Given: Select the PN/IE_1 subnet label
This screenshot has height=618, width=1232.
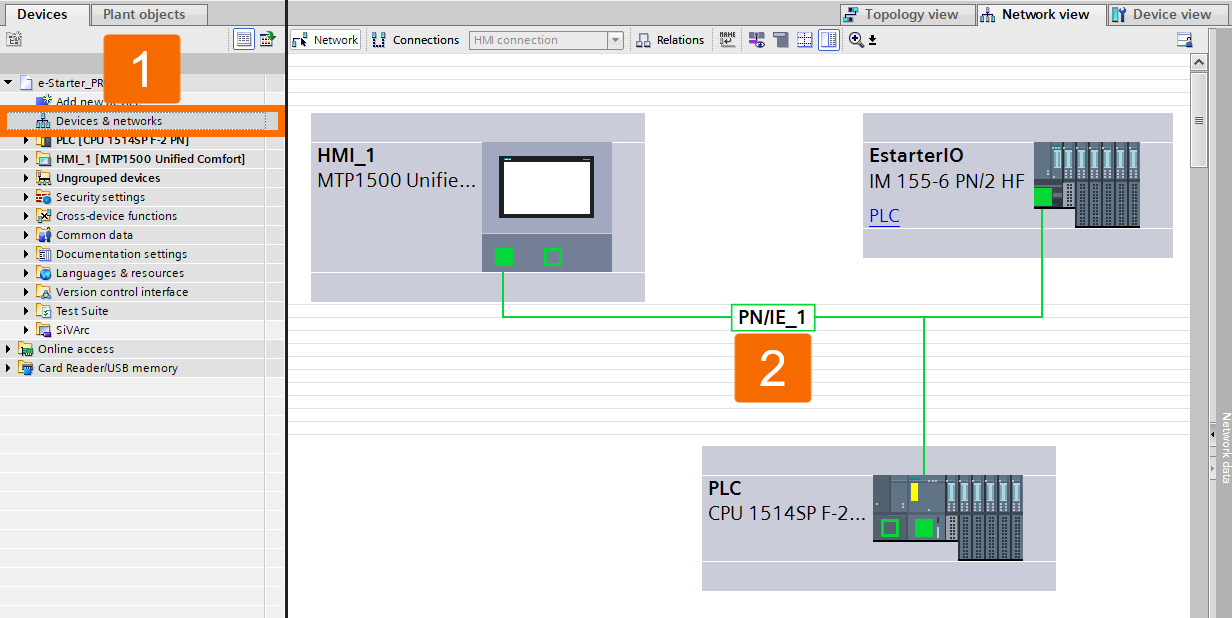Looking at the screenshot, I should pos(772,317).
